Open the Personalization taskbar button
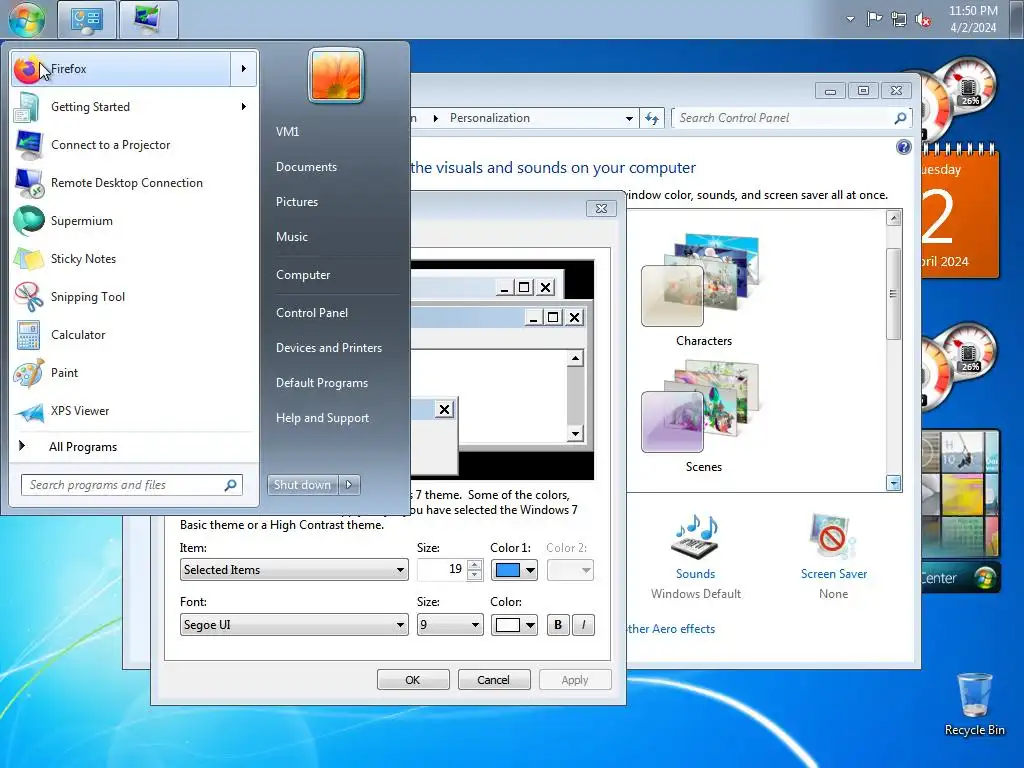Viewport: 1024px width, 768px height. [x=148, y=19]
